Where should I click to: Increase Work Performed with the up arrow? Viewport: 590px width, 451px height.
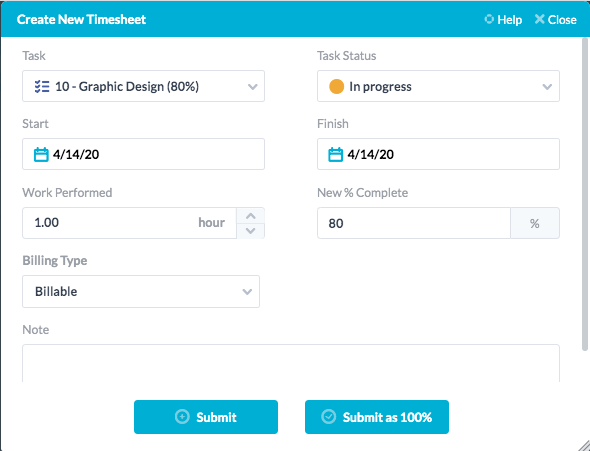click(x=251, y=216)
